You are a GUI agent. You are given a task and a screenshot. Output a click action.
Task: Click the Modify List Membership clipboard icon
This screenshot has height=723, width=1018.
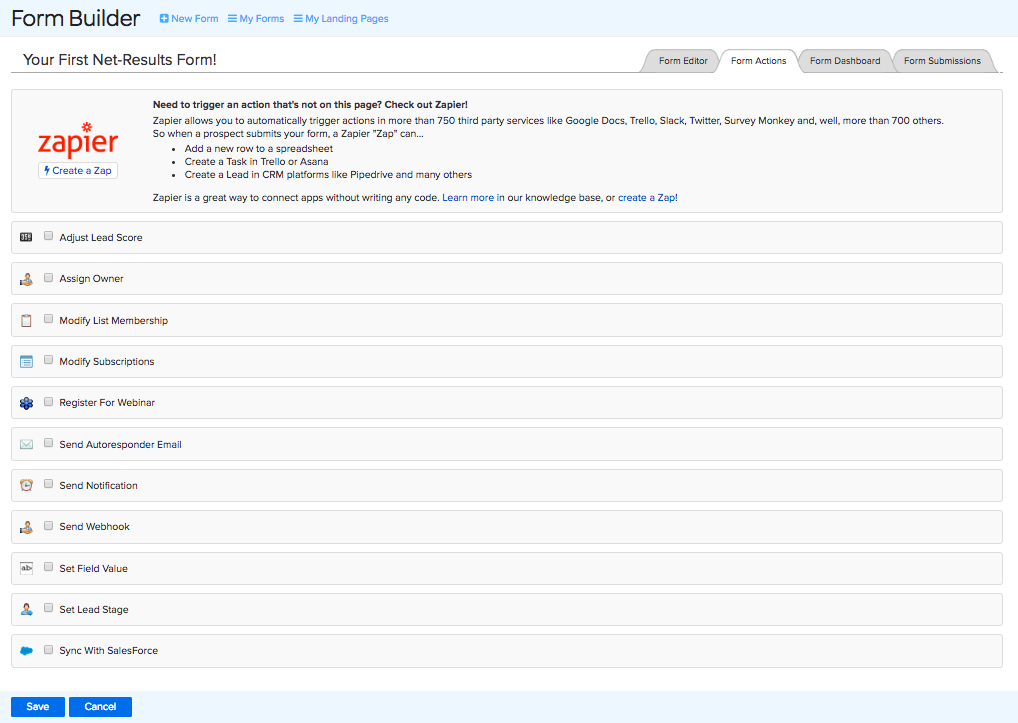click(x=26, y=321)
